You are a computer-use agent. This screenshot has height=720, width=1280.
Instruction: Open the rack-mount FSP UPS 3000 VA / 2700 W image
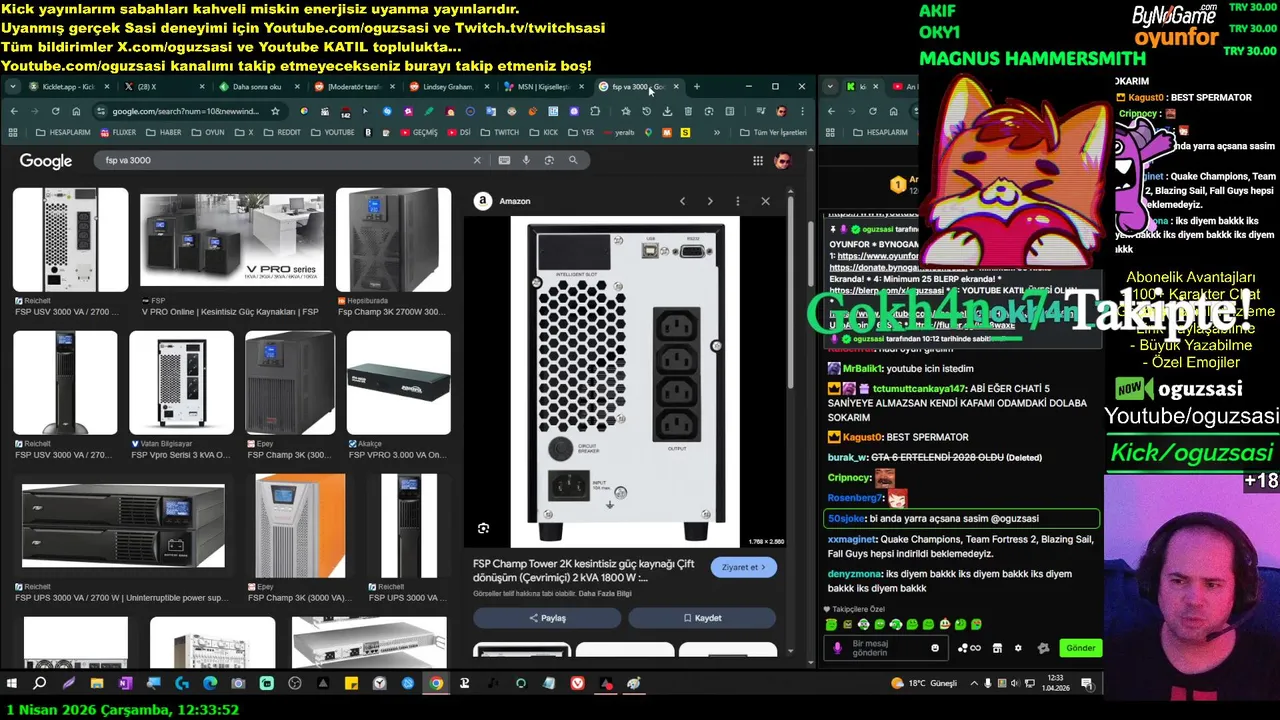tap(123, 526)
